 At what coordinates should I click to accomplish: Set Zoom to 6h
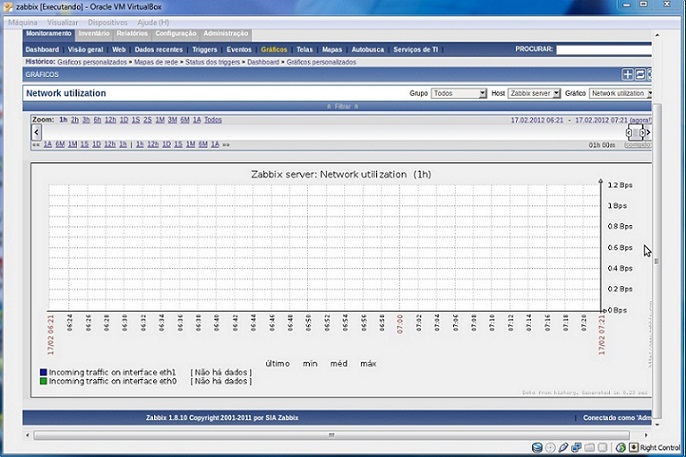[x=97, y=120]
